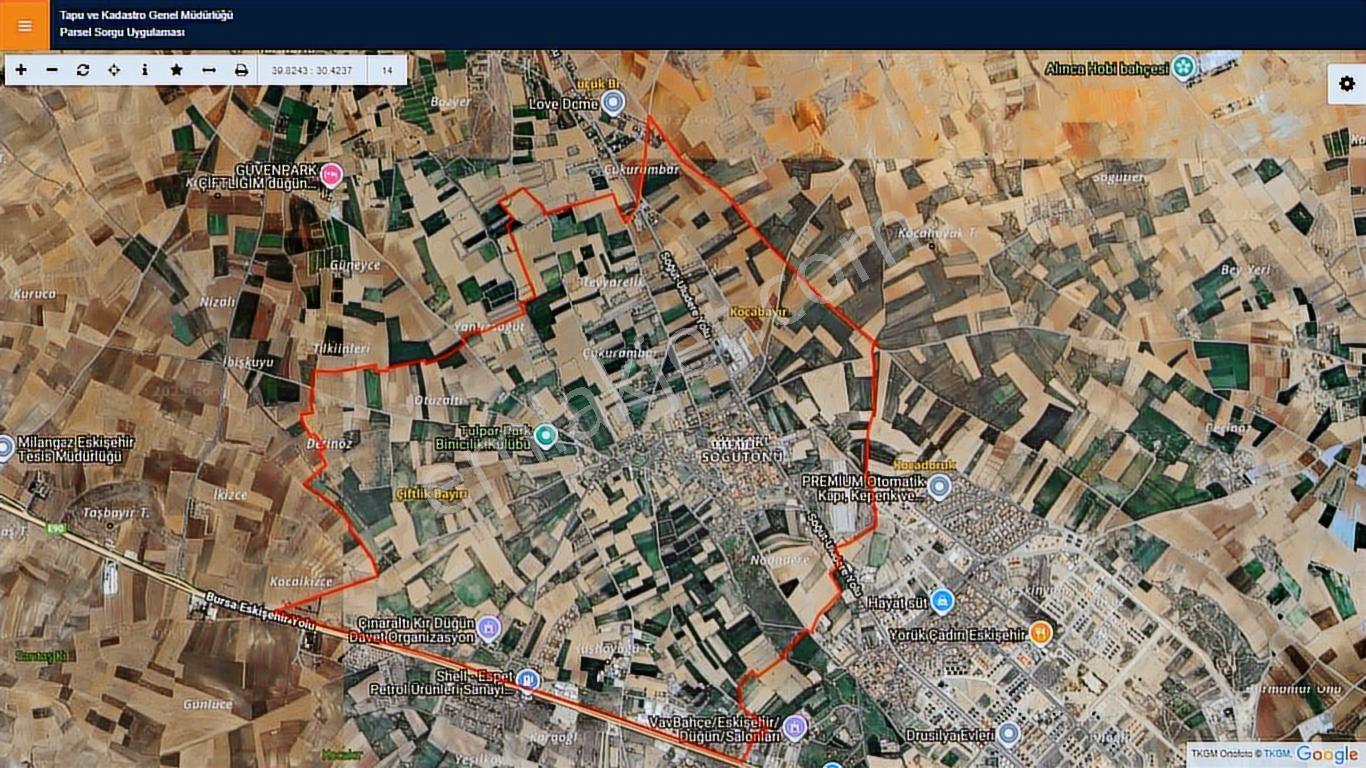1366x768 pixels.
Task: Open the Hayat süt shop marker
Action: 941,601
